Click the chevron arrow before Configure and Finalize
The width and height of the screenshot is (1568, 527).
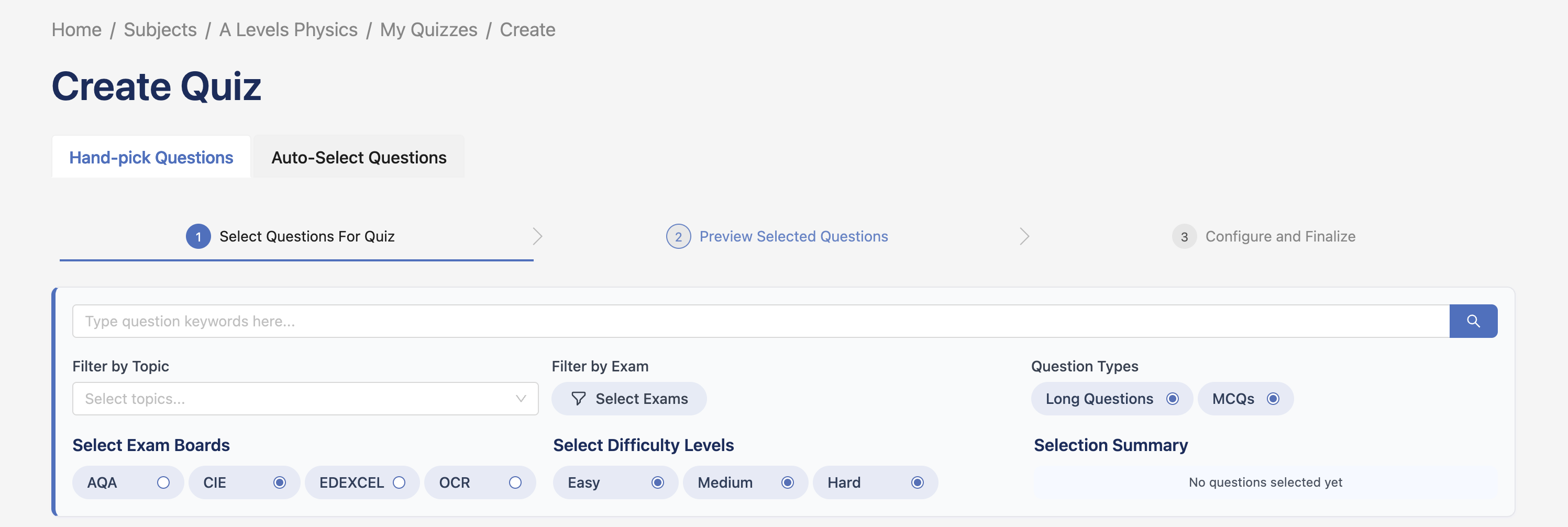(x=1023, y=237)
